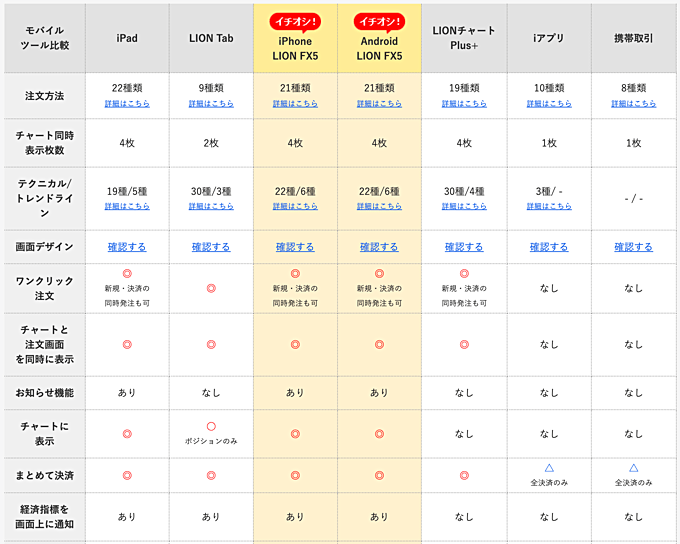This screenshot has width=680, height=544.
Task: Open LIONチャートPlus+ 19種類 details link
Action: coord(464,104)
